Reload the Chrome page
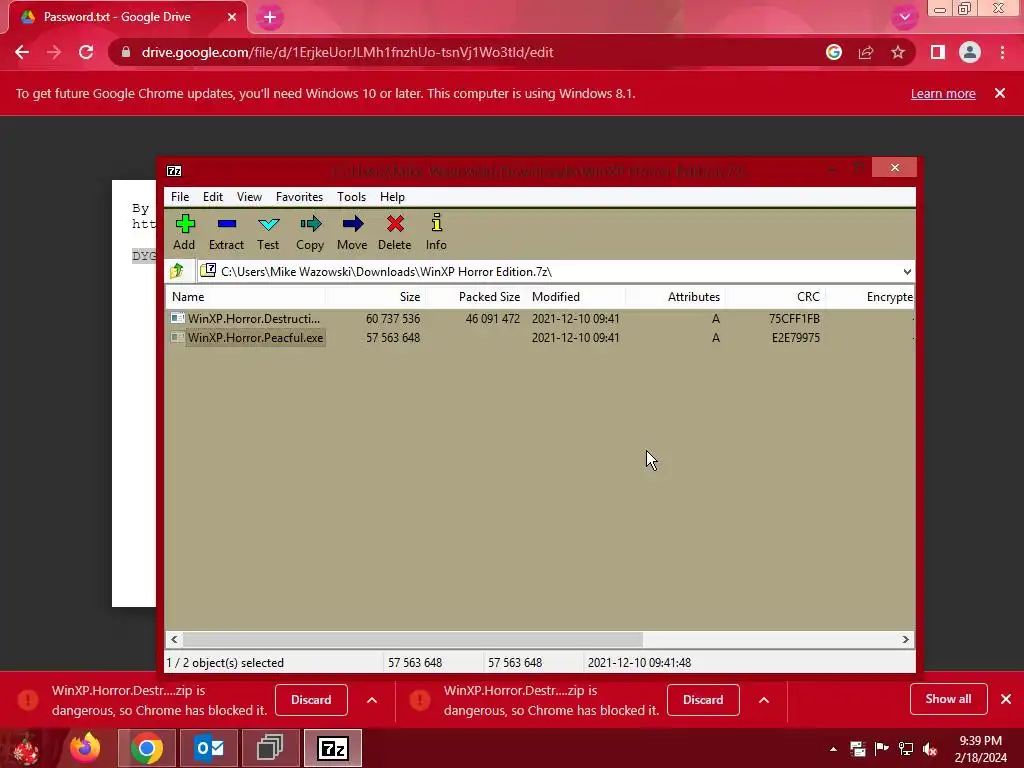Screen dimensions: 1024x768 86,52
